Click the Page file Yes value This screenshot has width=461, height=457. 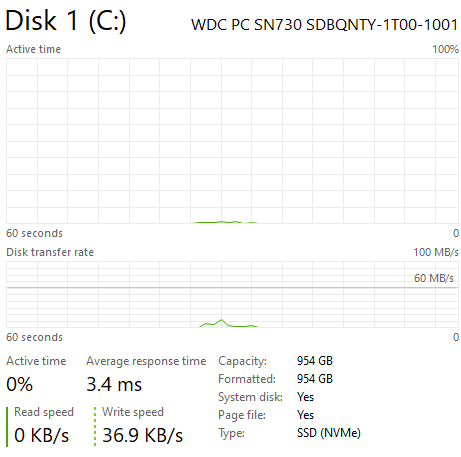(305, 415)
